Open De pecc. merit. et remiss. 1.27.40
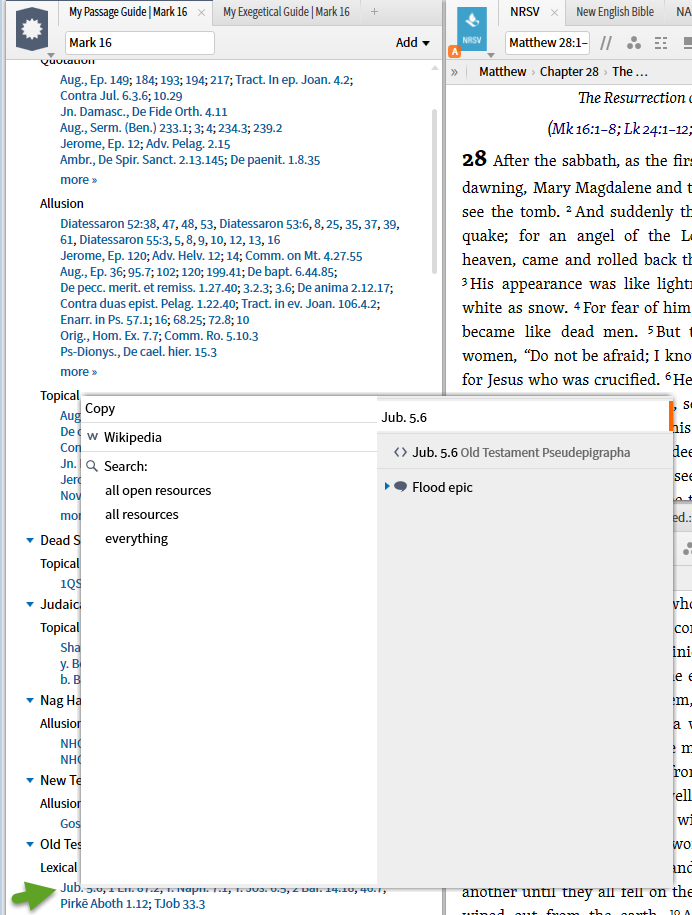 149,288
